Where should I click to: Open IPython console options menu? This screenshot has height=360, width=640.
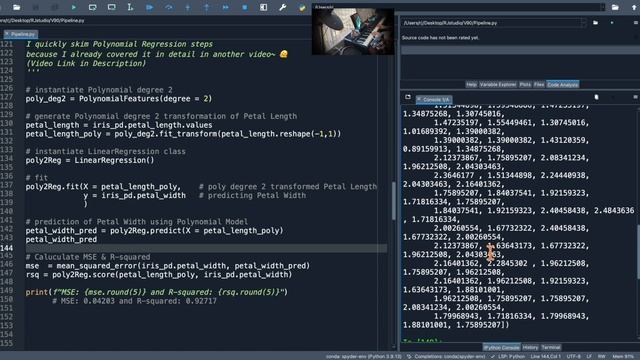click(636, 97)
